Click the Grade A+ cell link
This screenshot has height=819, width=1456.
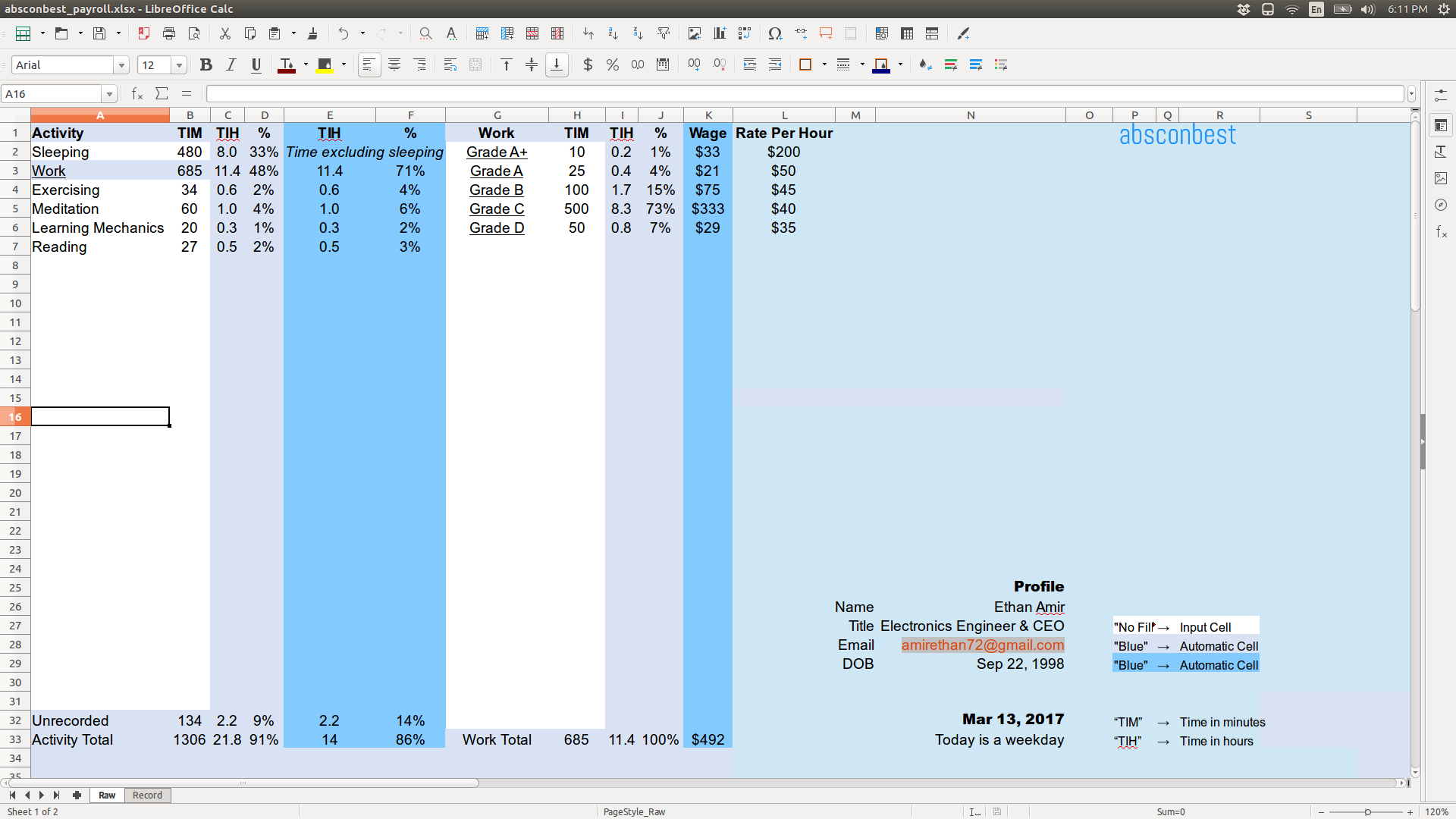497,152
